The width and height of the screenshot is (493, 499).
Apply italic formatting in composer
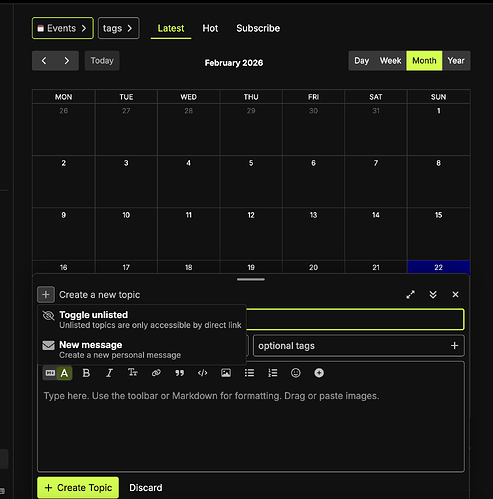pos(109,373)
